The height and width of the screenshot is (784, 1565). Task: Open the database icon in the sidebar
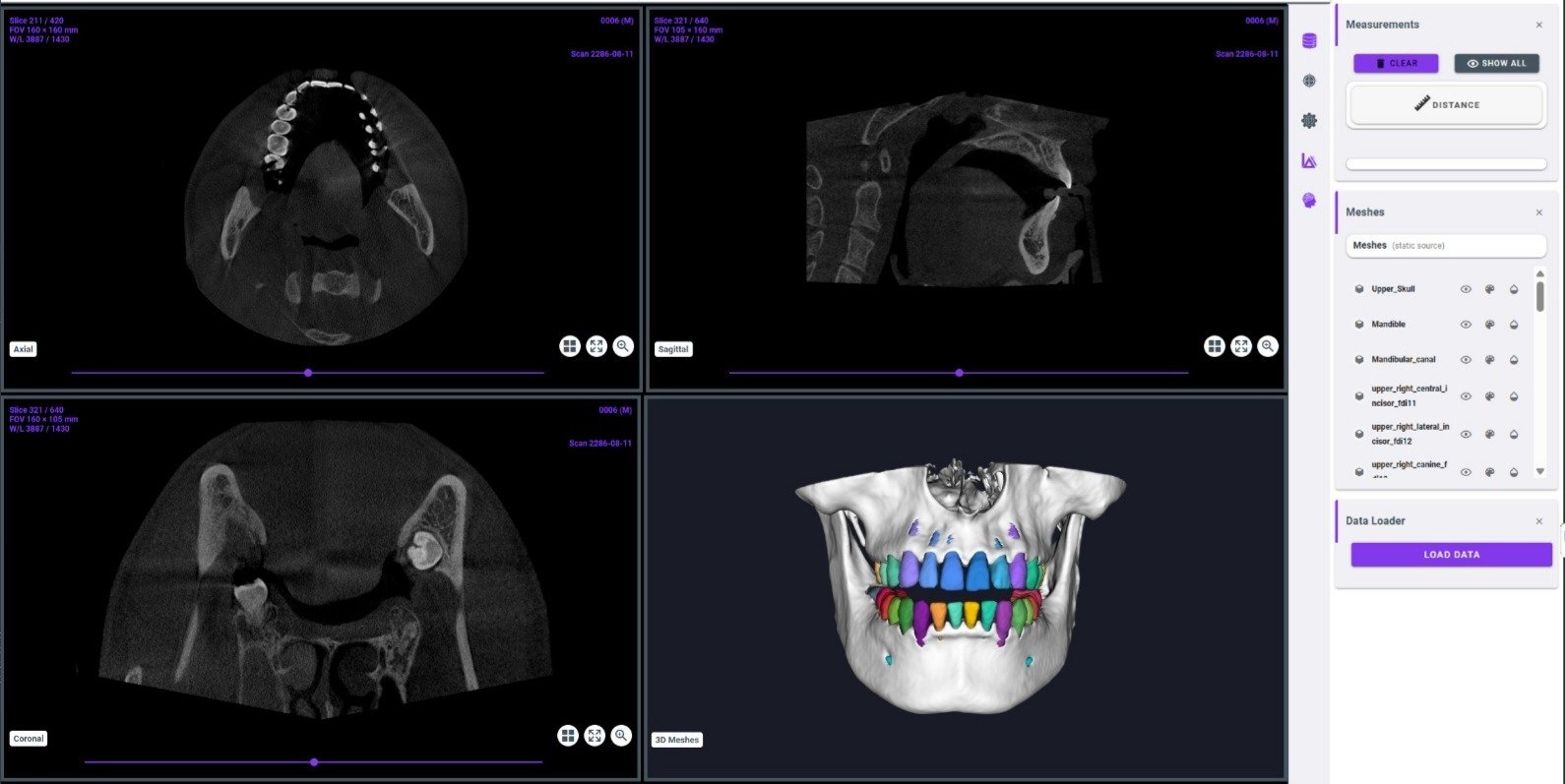[1309, 41]
